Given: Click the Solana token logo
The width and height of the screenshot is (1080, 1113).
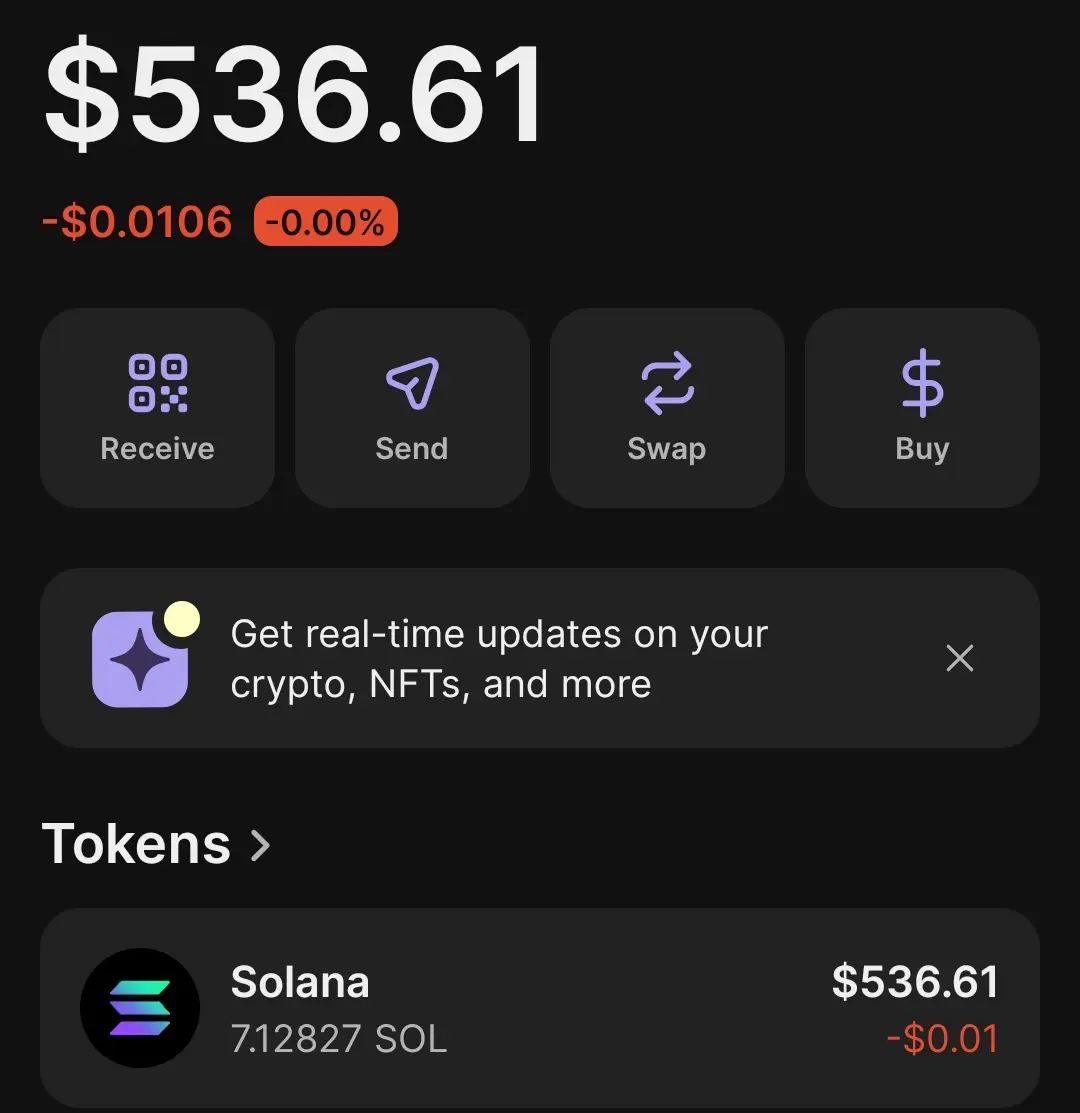Looking at the screenshot, I should pyautogui.click(x=140, y=1008).
